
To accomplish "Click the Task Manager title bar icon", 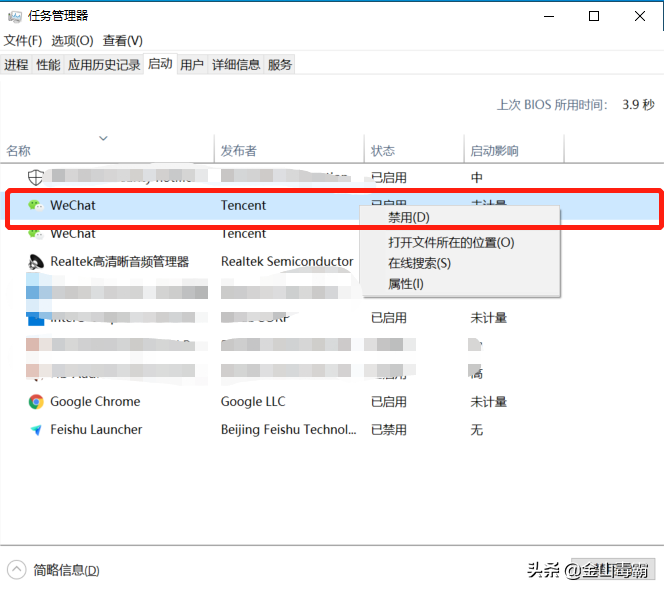I will pos(14,17).
